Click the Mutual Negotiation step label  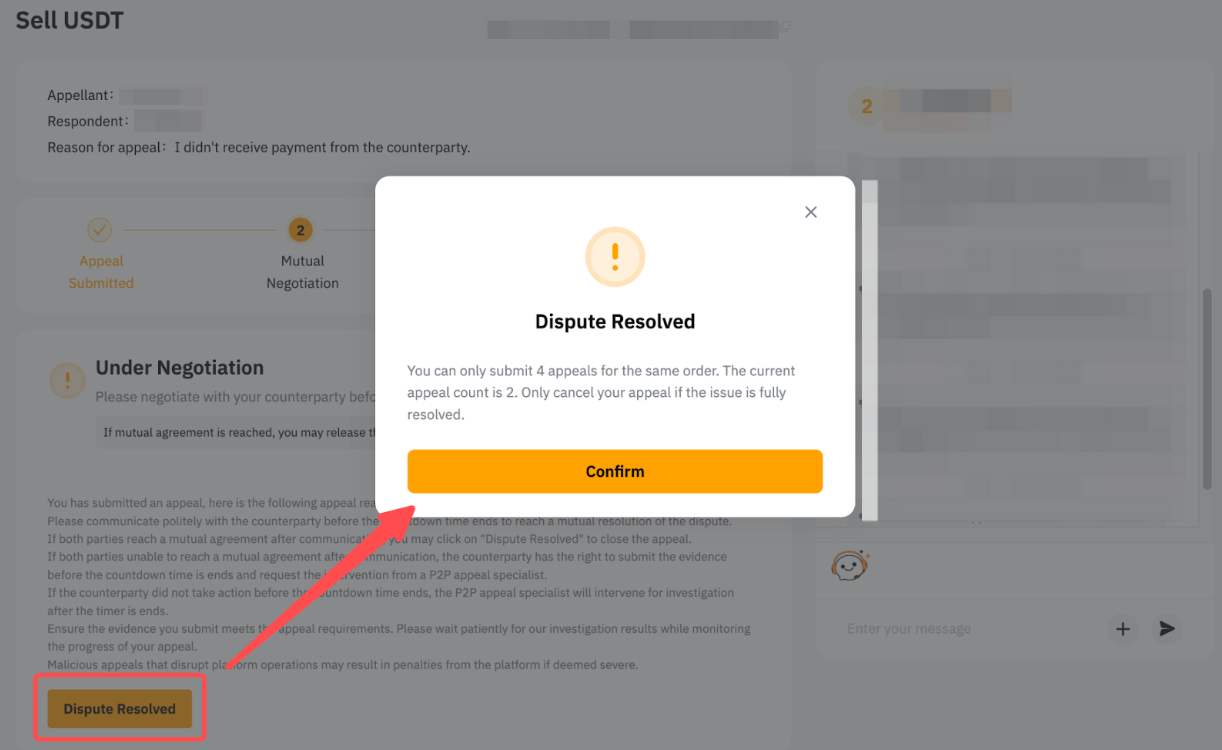tap(302, 272)
